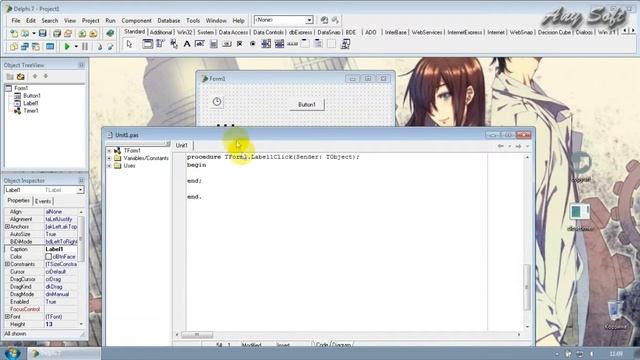Pick the Button component in palette
Viewport: 640px width, 360px height.
227,44
